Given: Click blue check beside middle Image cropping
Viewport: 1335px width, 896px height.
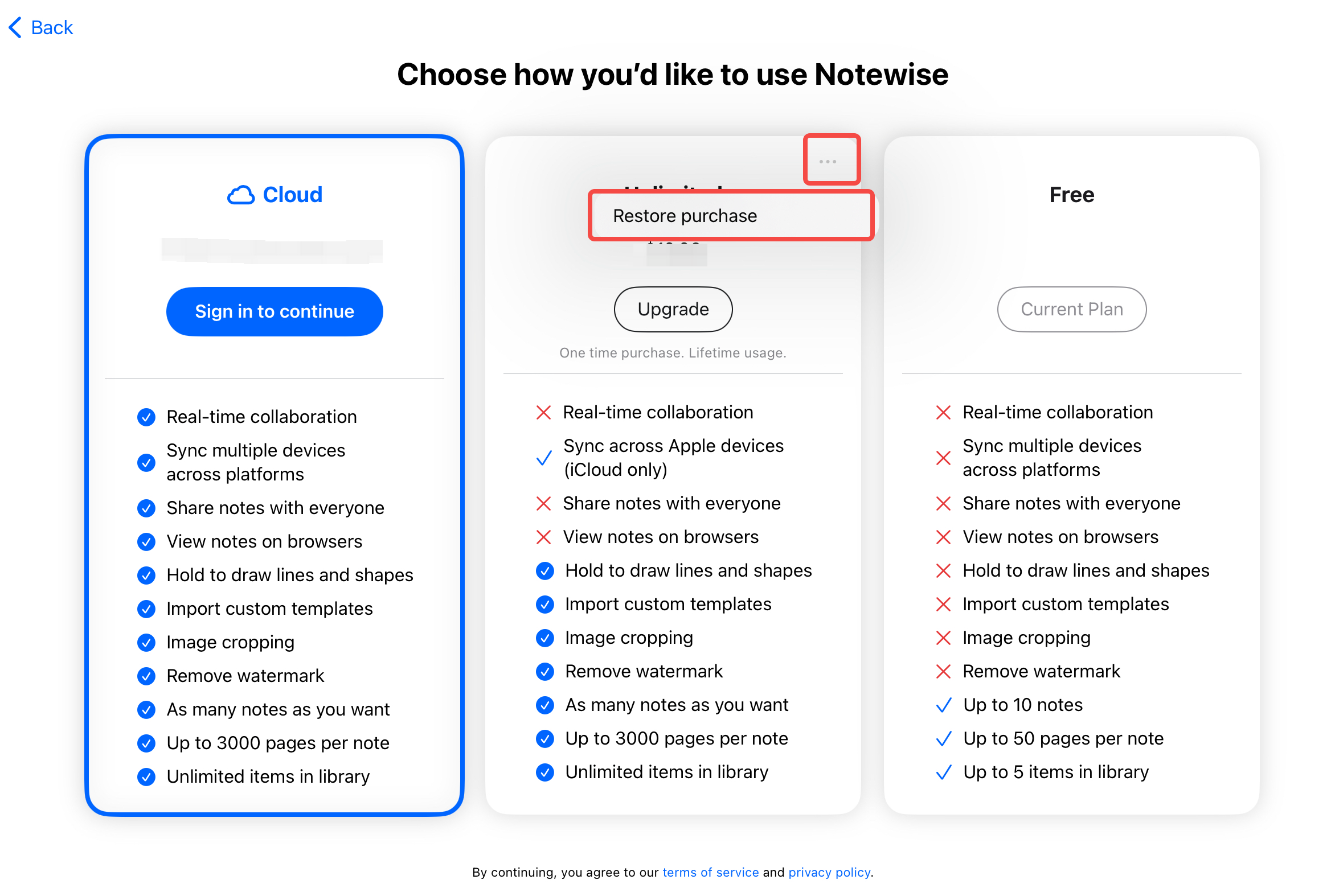Looking at the screenshot, I should coord(545,638).
